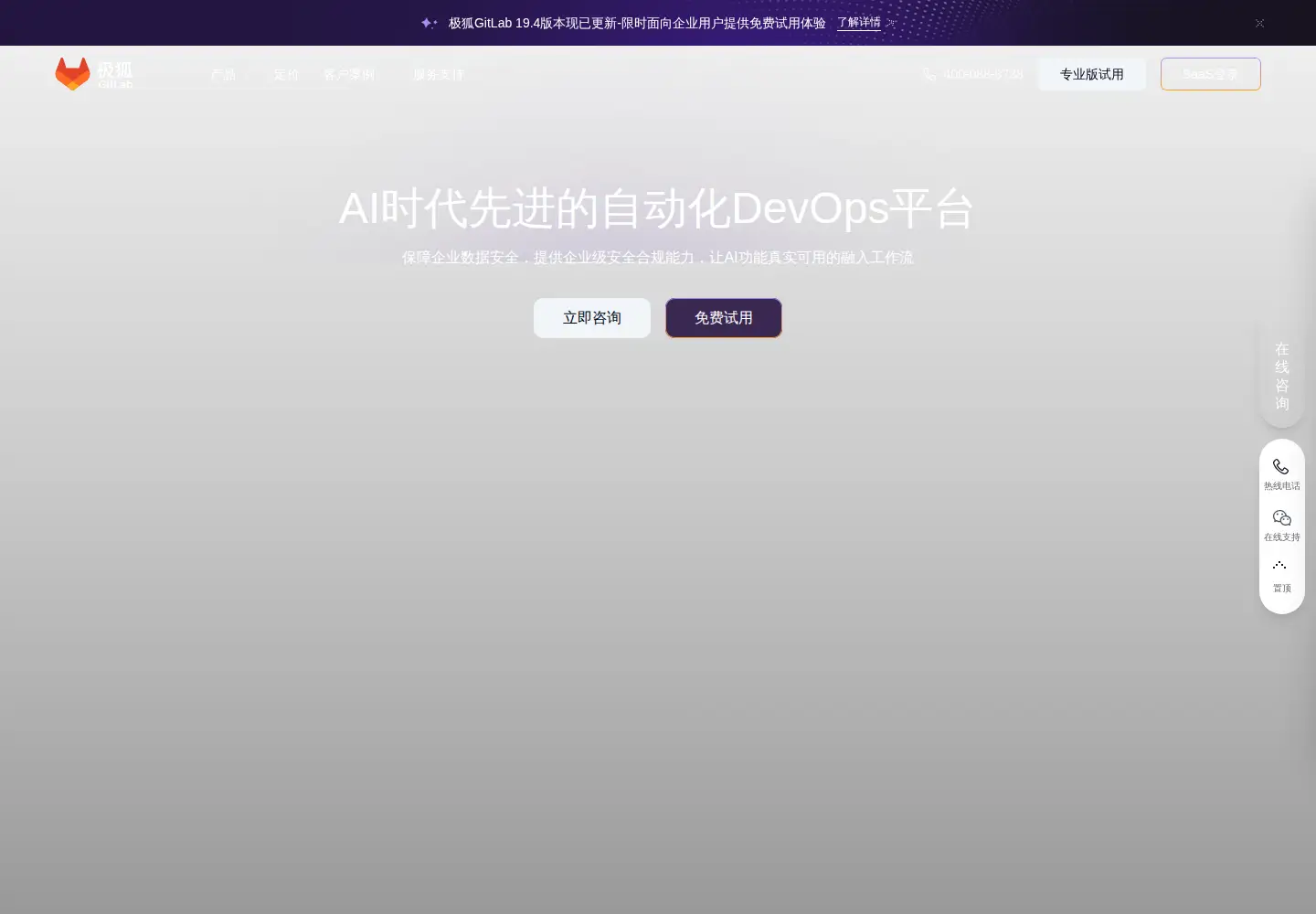Image resolution: width=1316 pixels, height=914 pixels.
Task: Click the sparkle icon in the banner
Action: point(429,23)
